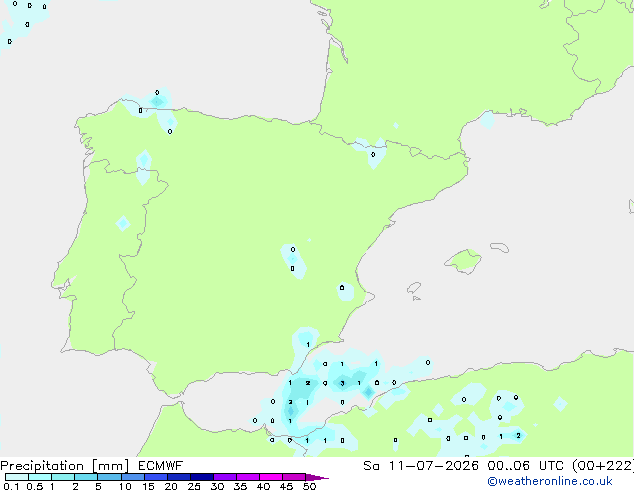
Task: Click the Ibiza island outline
Action: click(414, 288)
